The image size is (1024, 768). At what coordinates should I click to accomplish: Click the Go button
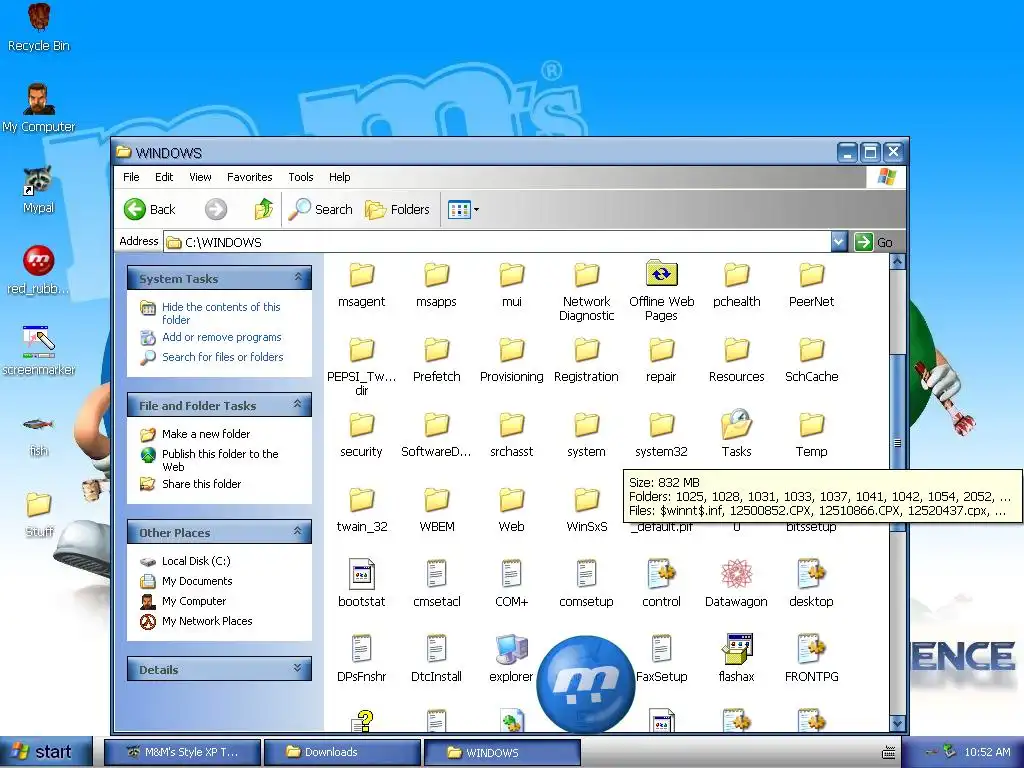coord(874,242)
